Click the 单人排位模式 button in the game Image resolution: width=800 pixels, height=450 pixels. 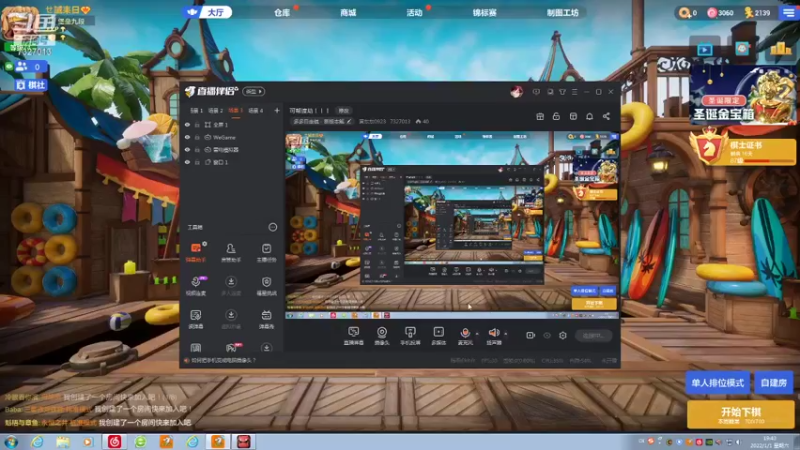click(717, 383)
